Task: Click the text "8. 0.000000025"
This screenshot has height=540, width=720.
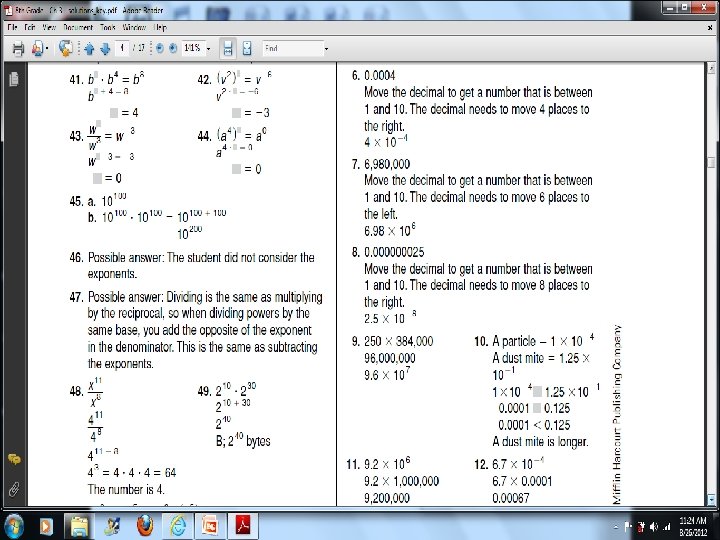Action: click(x=388, y=252)
